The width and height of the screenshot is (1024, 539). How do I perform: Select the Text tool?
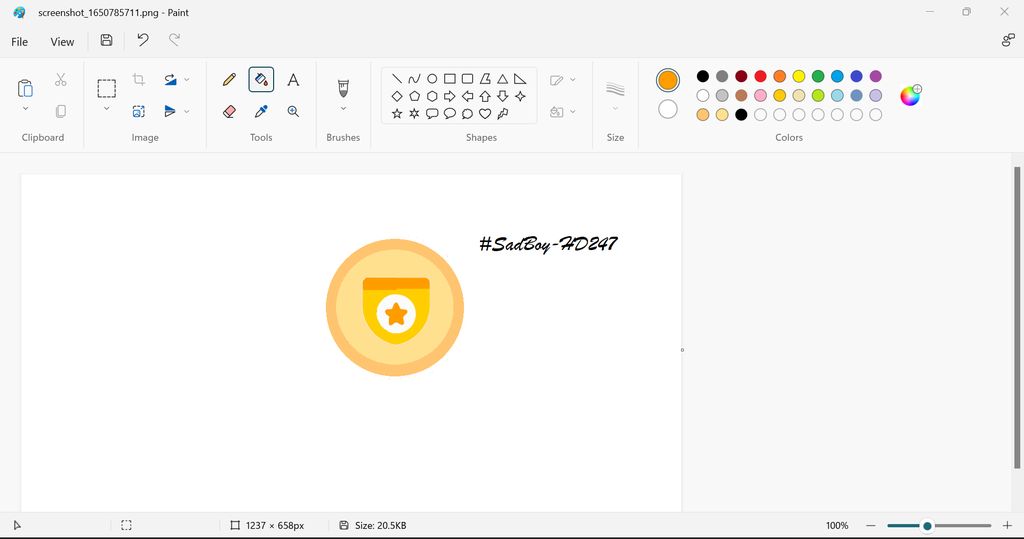[293, 80]
